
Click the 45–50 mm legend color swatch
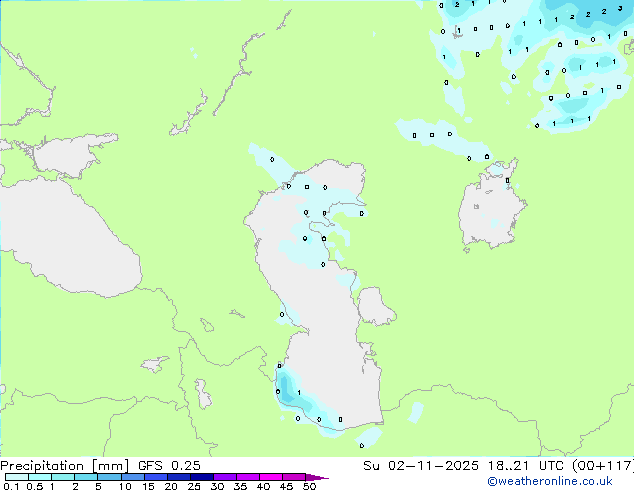click(294, 477)
